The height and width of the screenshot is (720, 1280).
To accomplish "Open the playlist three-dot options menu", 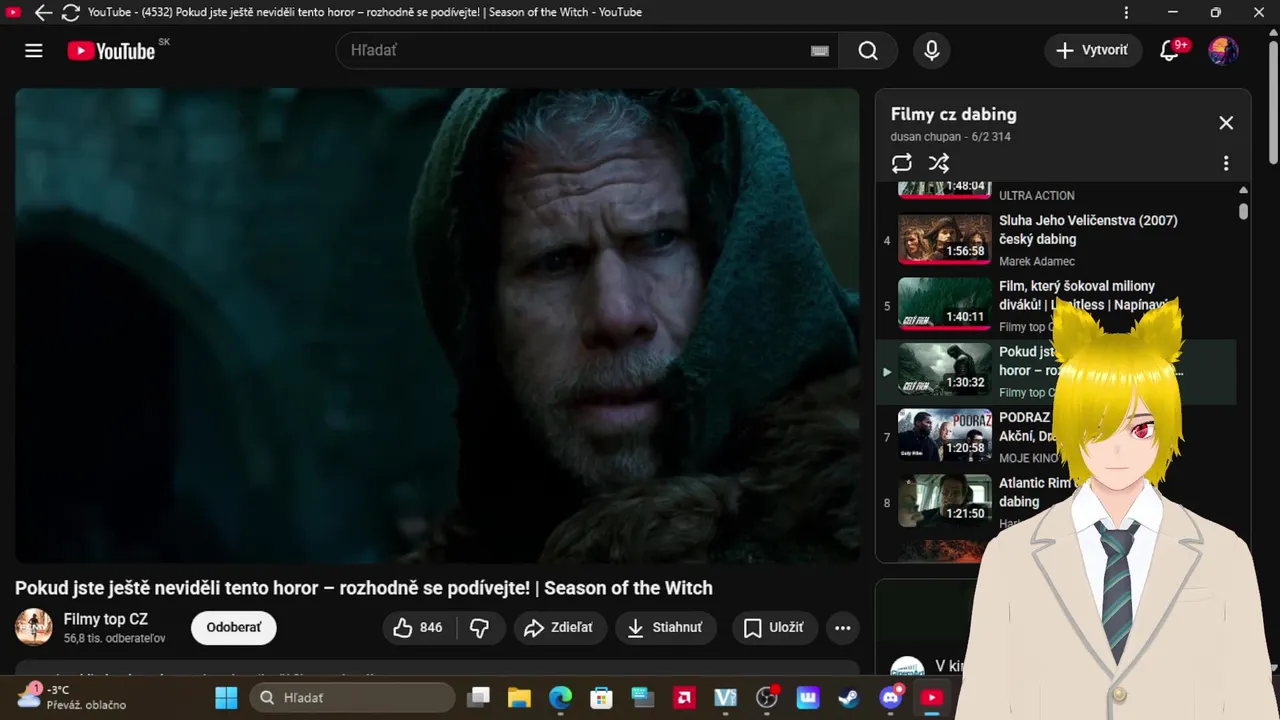I will [x=1226, y=163].
